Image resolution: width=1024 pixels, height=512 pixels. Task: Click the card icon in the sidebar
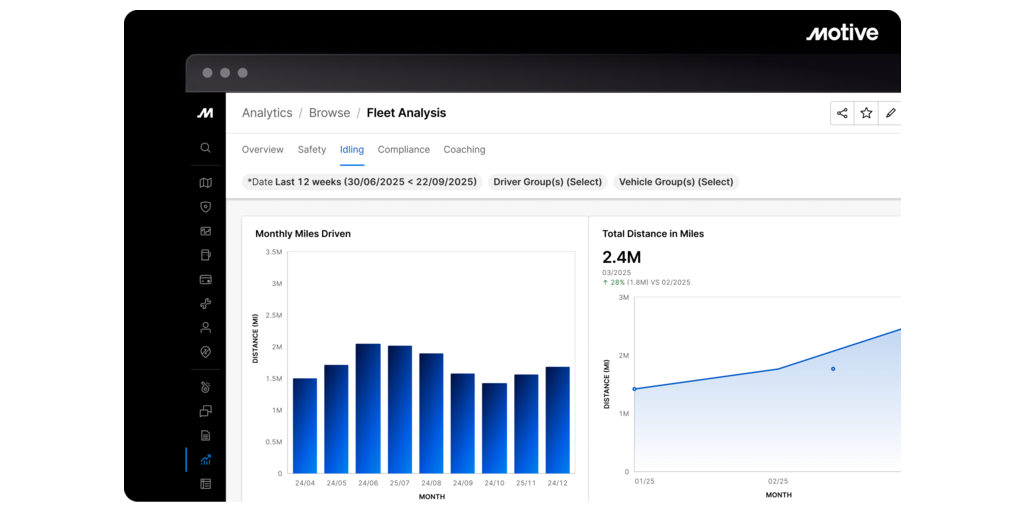pos(205,280)
